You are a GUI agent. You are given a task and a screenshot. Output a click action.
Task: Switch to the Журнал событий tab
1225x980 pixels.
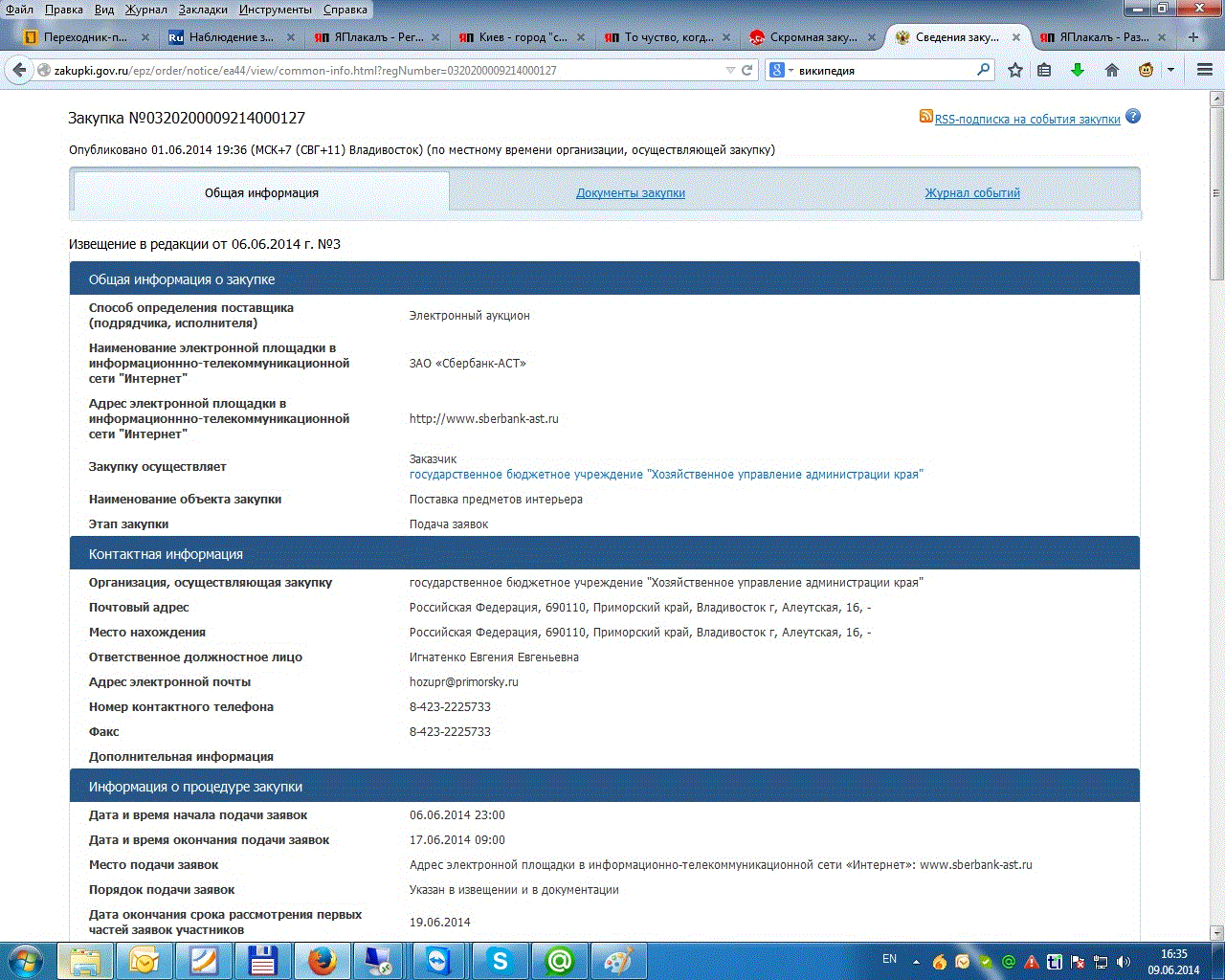tap(971, 193)
